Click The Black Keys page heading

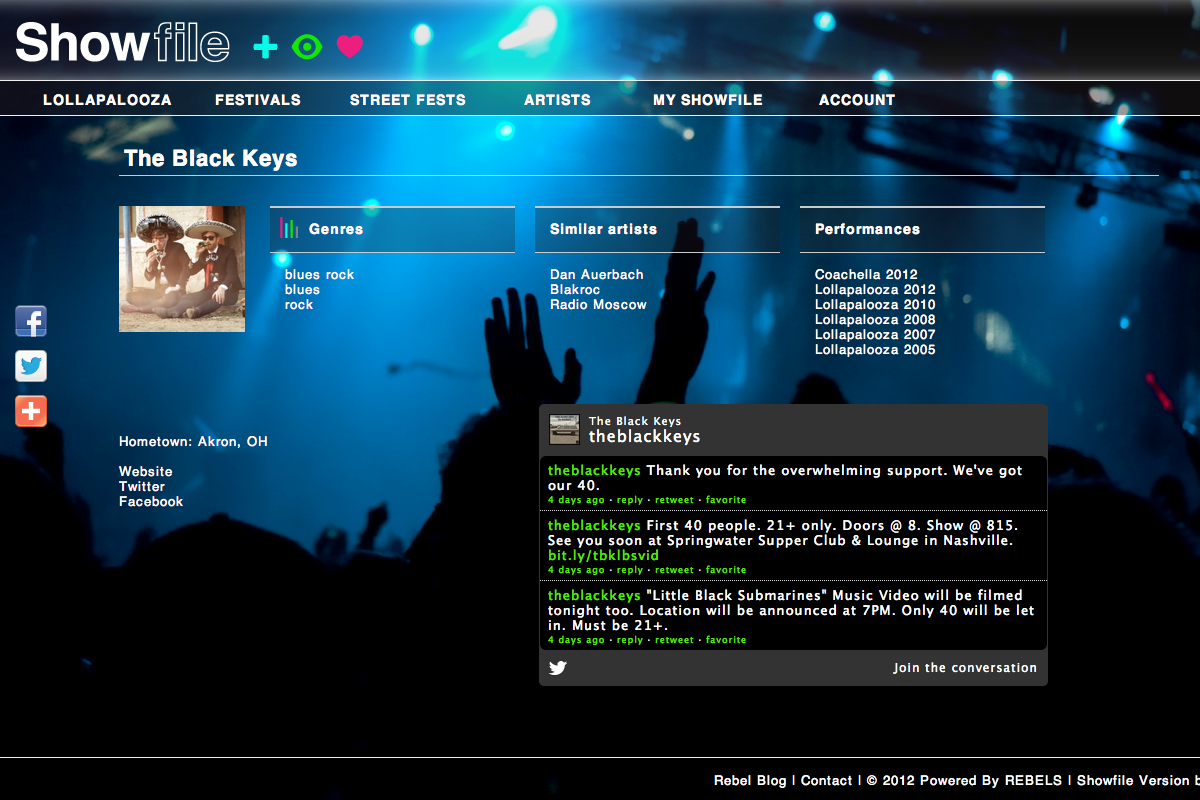(x=211, y=159)
